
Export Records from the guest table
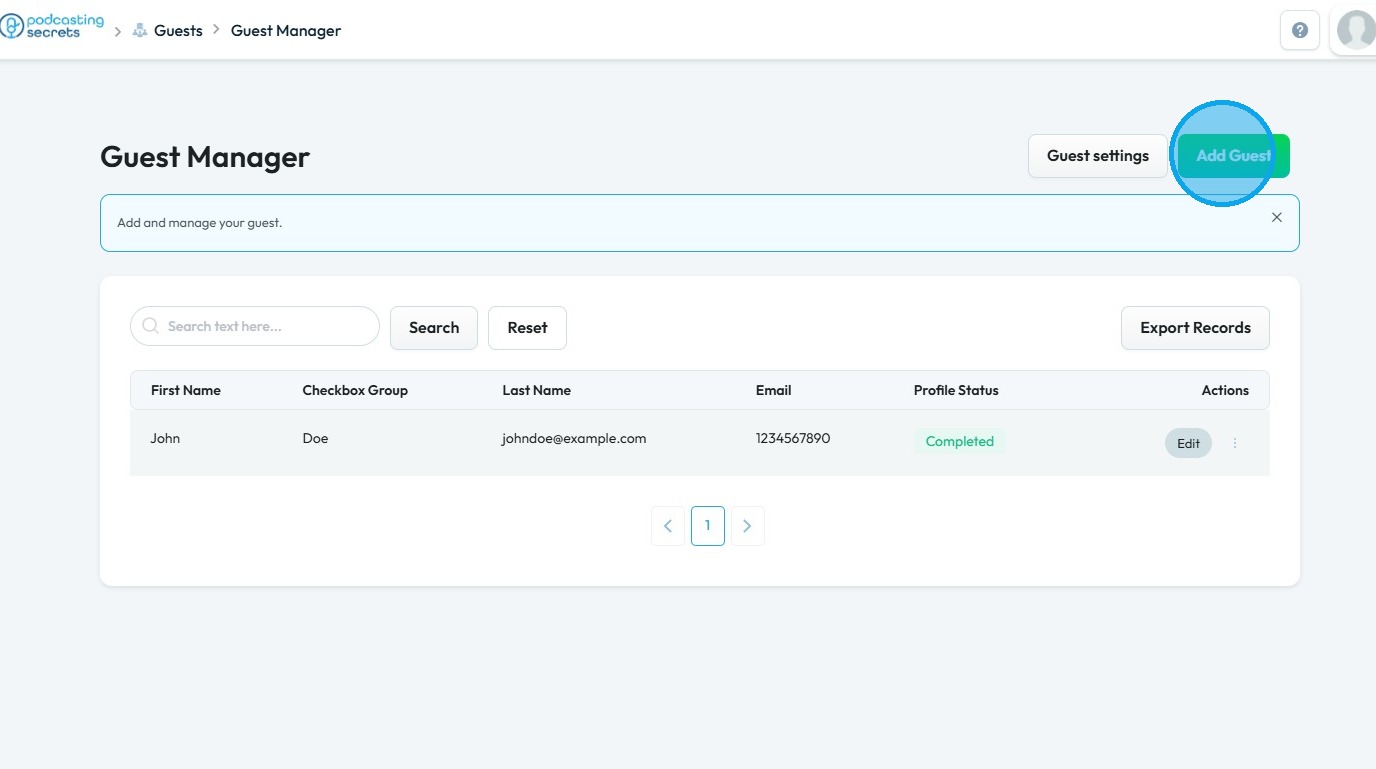tap(1195, 328)
